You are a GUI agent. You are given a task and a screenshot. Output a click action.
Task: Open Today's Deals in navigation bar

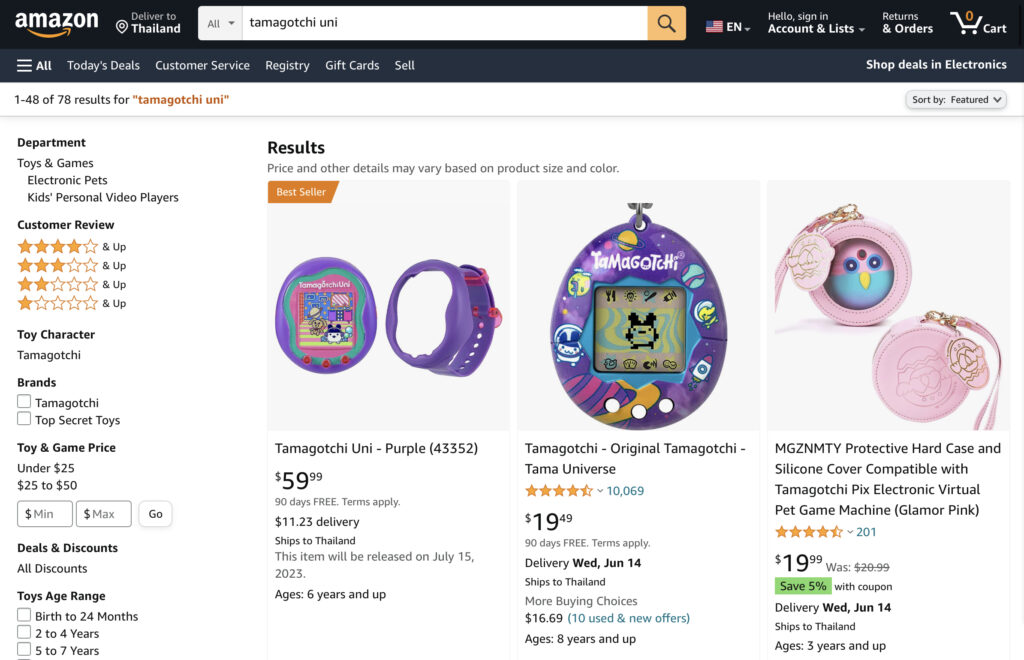coord(103,65)
